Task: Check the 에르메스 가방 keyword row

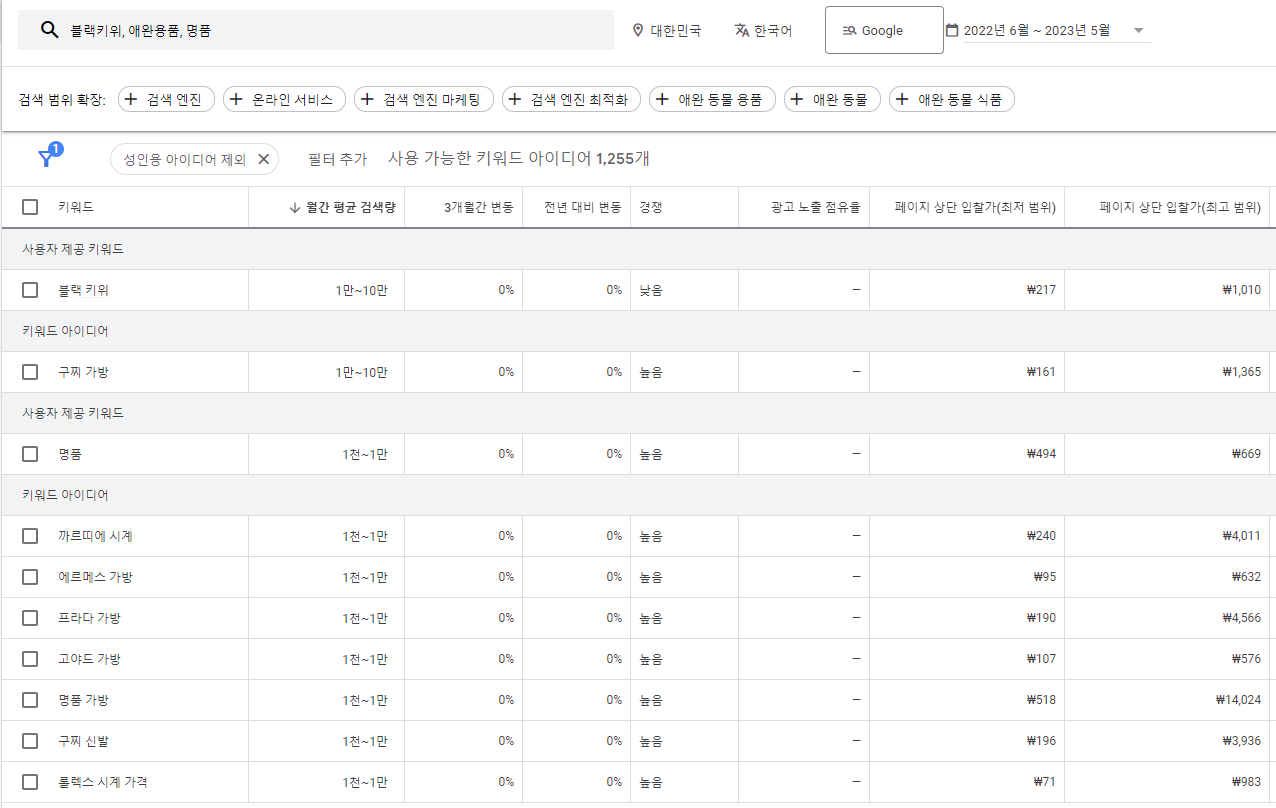Action: (30, 577)
